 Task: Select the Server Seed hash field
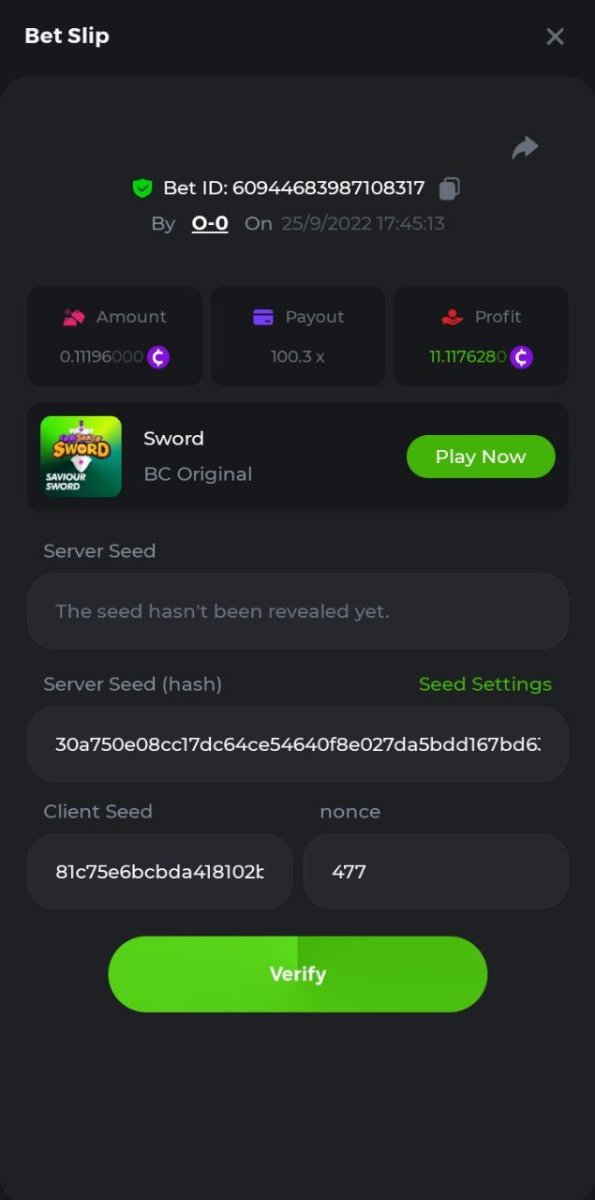point(298,744)
